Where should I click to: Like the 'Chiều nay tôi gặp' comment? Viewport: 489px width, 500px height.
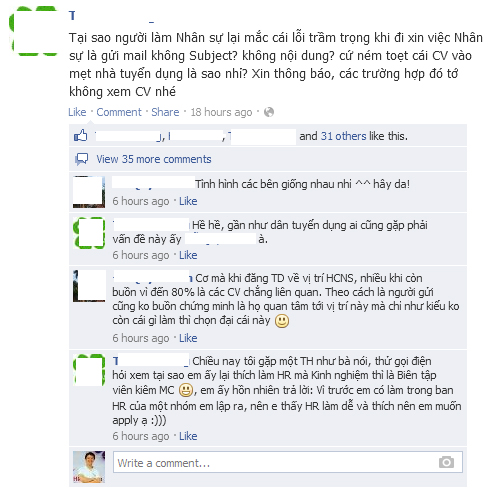click(x=188, y=436)
